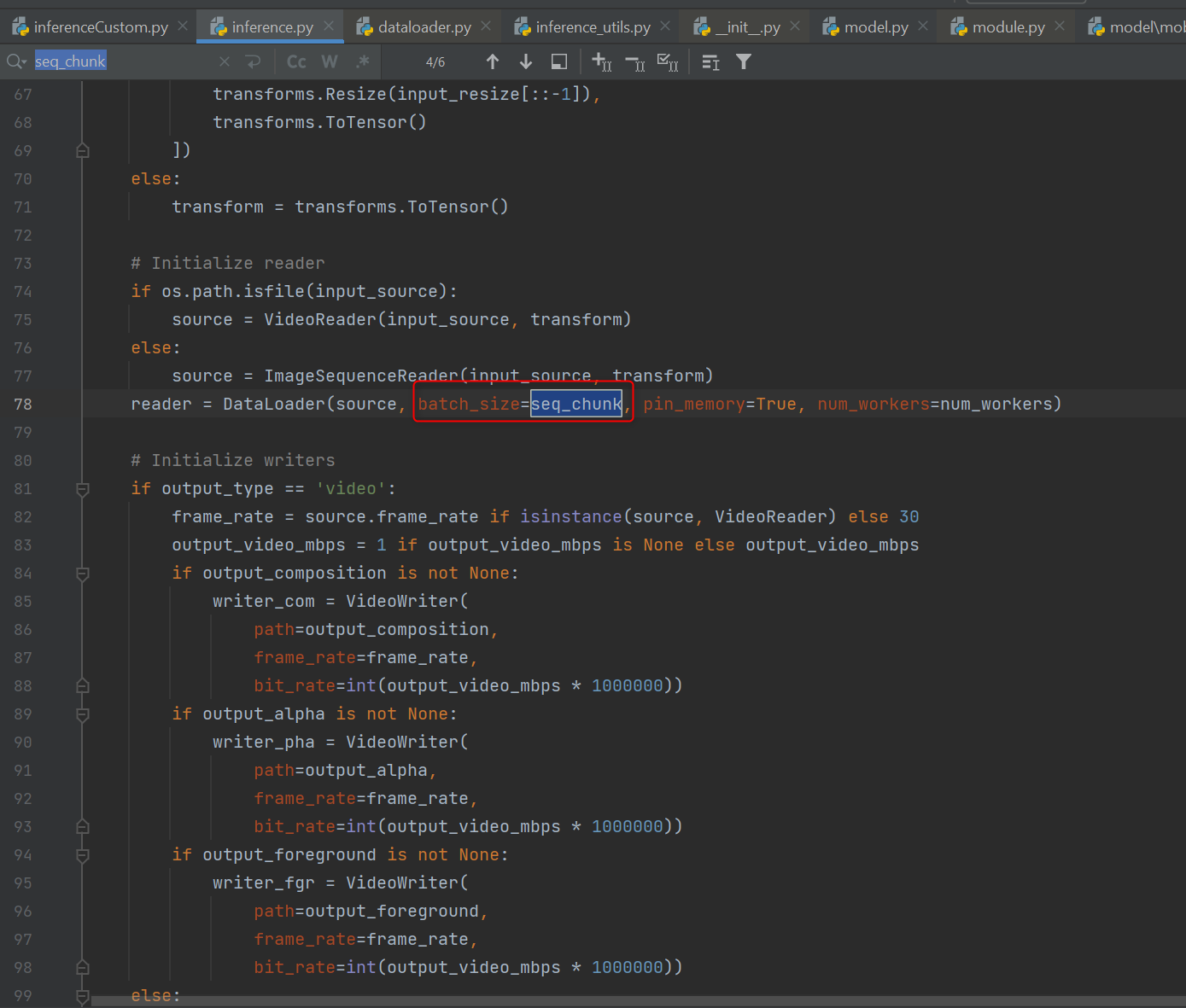Click '# Initialize reader' comment
The height and width of the screenshot is (1008, 1186).
pos(228,263)
